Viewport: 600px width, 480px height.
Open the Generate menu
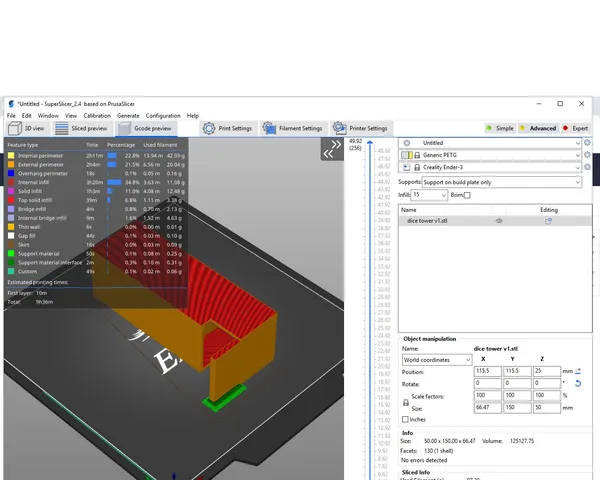128,116
